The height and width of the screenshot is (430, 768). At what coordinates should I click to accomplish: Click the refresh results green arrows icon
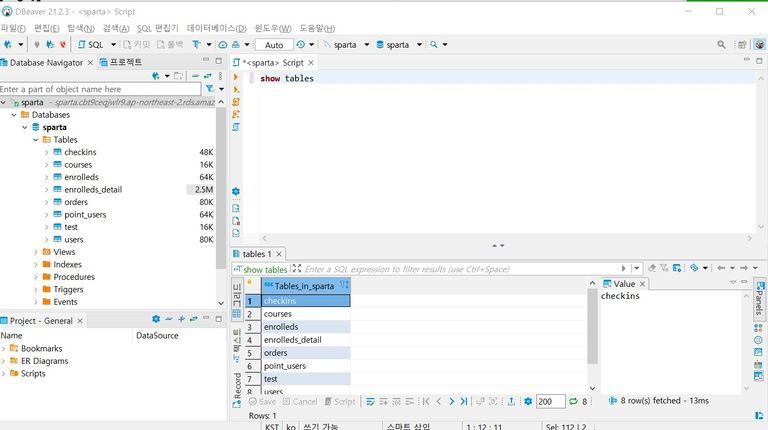coord(573,402)
